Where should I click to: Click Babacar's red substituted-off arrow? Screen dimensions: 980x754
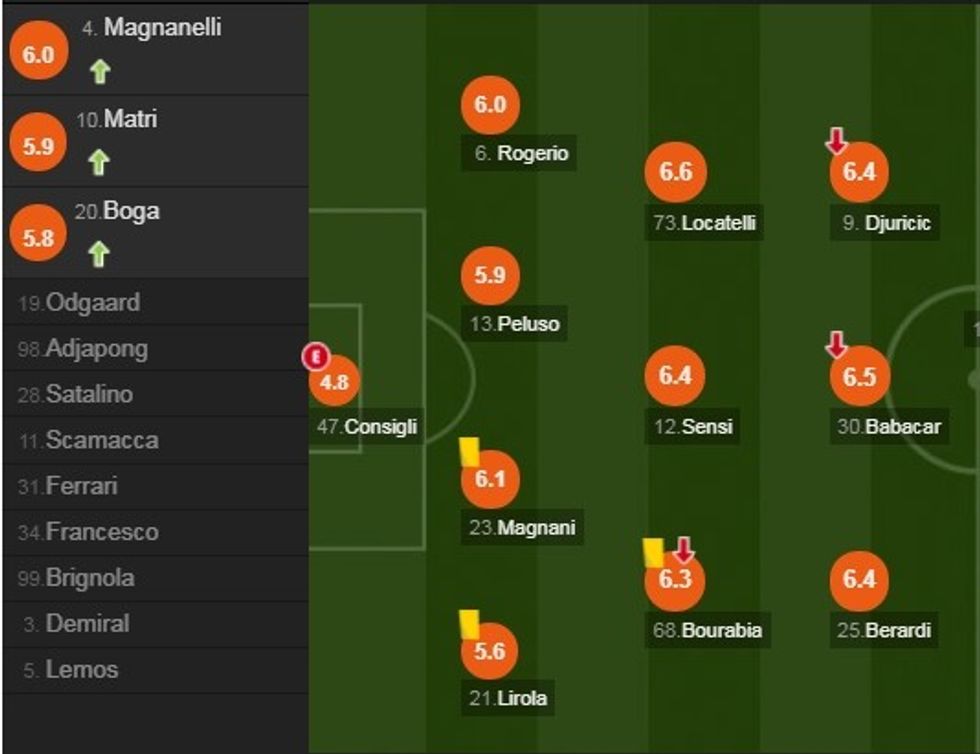point(836,346)
